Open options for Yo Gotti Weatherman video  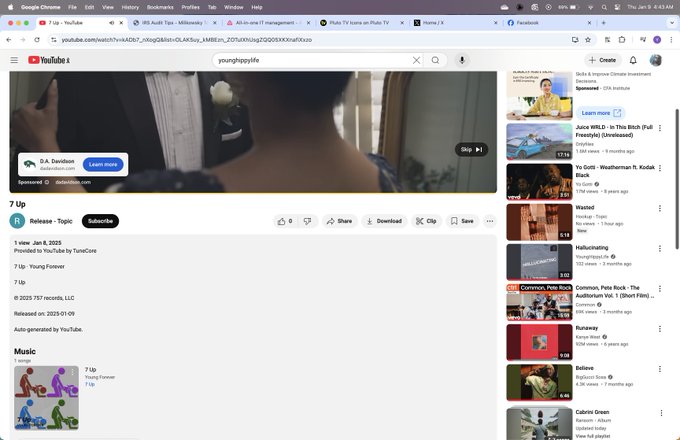click(660, 168)
